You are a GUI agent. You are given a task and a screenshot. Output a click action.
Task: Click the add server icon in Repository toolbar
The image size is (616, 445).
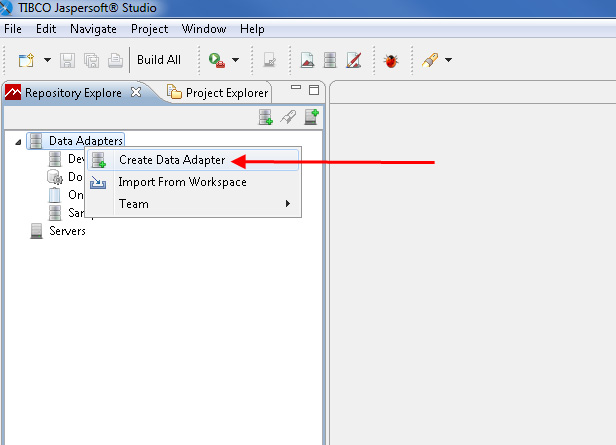[x=311, y=118]
